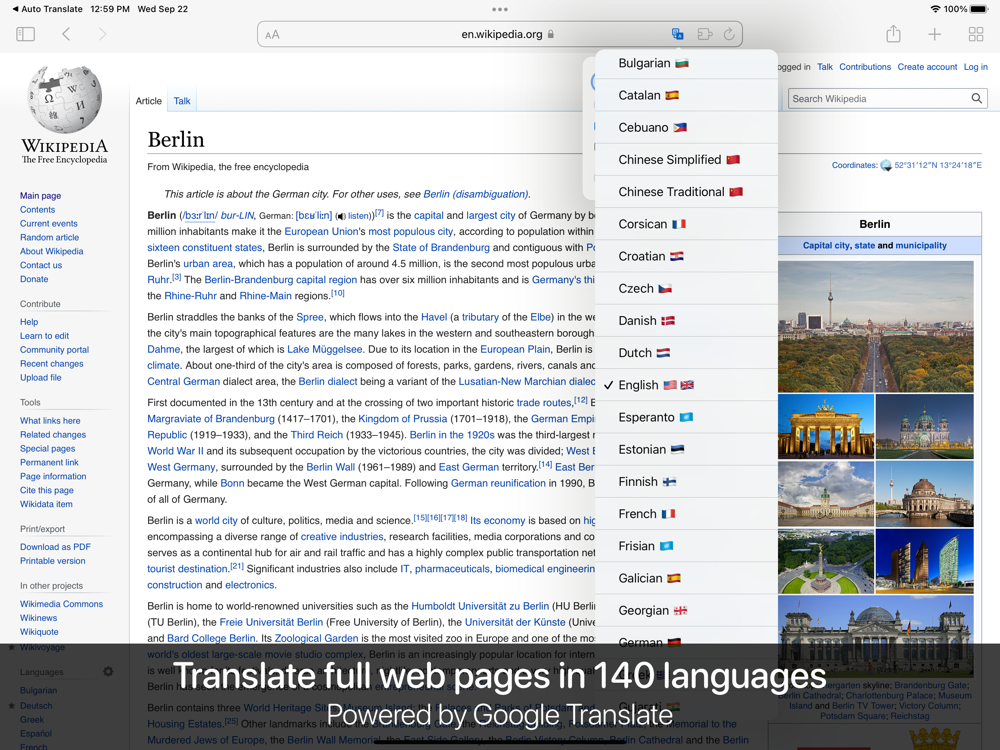Choose Esperanto in language menu

(686, 417)
